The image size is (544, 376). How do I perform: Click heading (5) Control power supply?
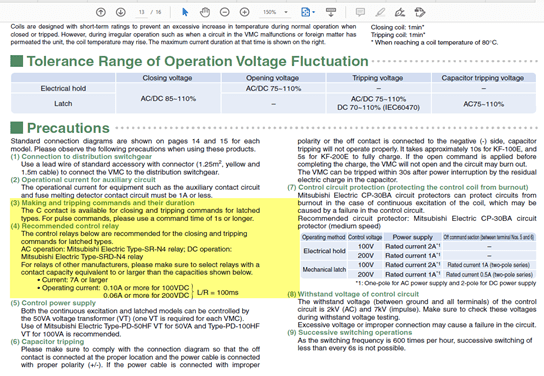pos(53,303)
